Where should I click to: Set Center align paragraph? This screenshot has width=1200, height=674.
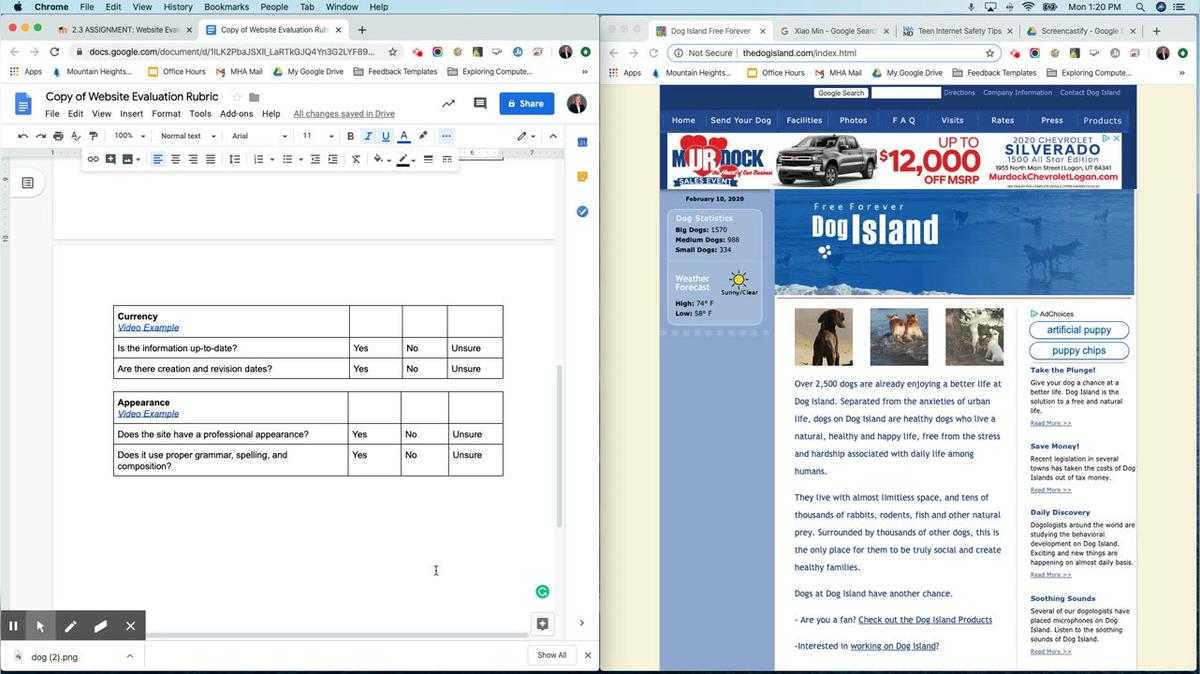click(176, 159)
